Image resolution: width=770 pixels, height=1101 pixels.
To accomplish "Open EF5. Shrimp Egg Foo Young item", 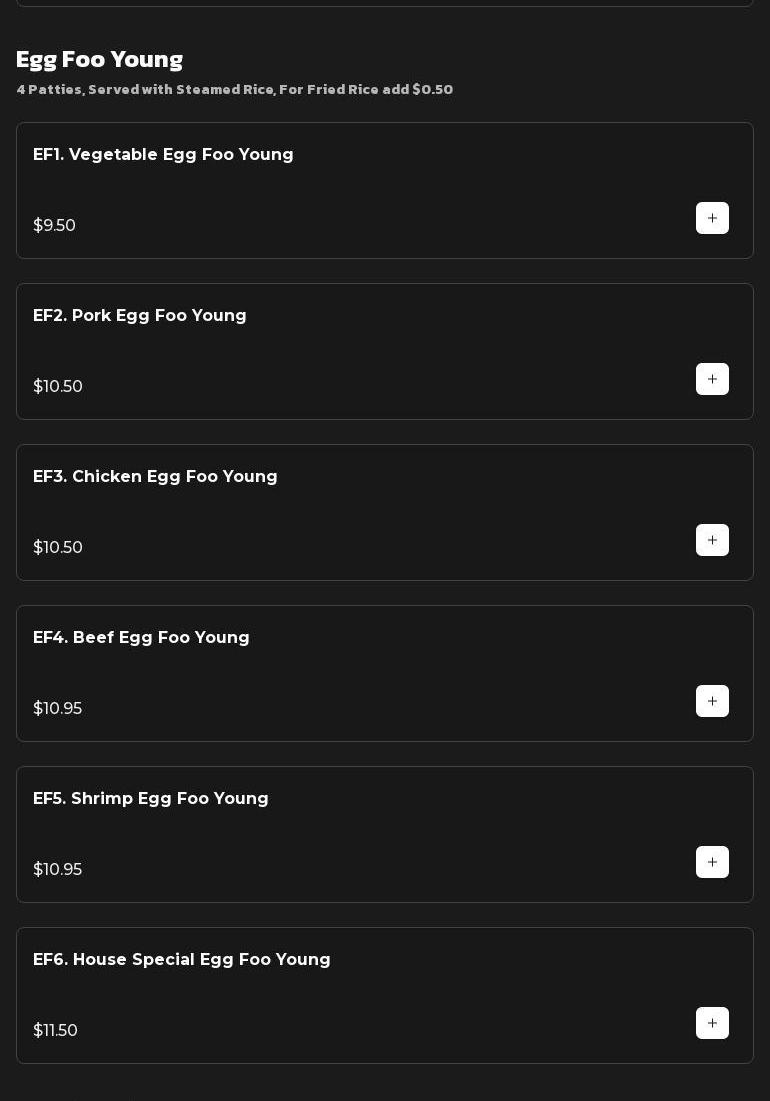I will click(151, 799).
